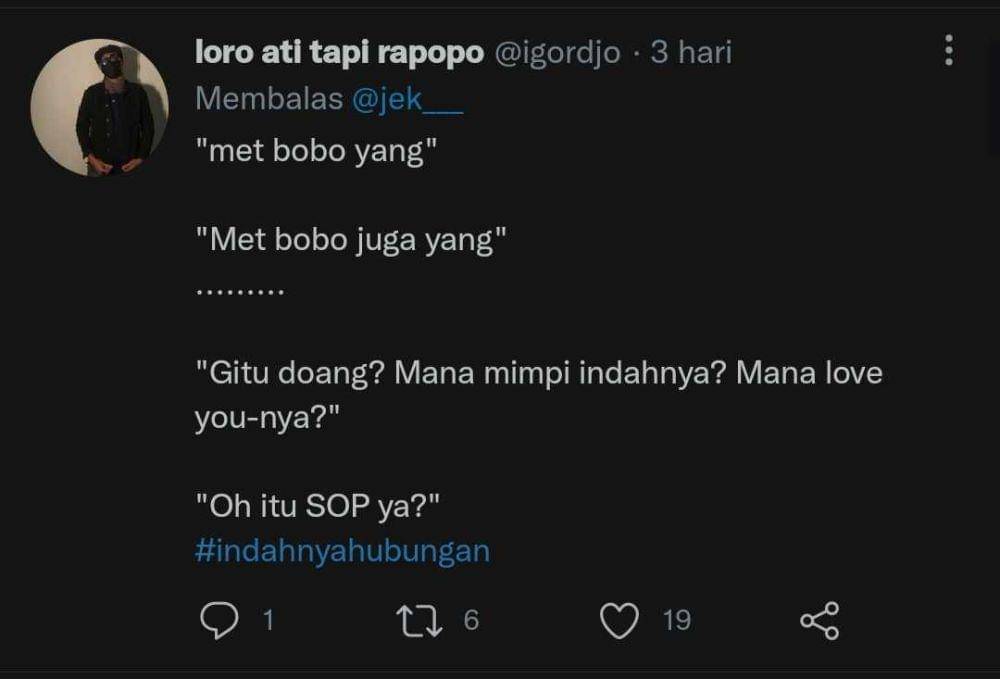Open the @igordjo handle link
This screenshot has height=679, width=1000.
click(557, 53)
